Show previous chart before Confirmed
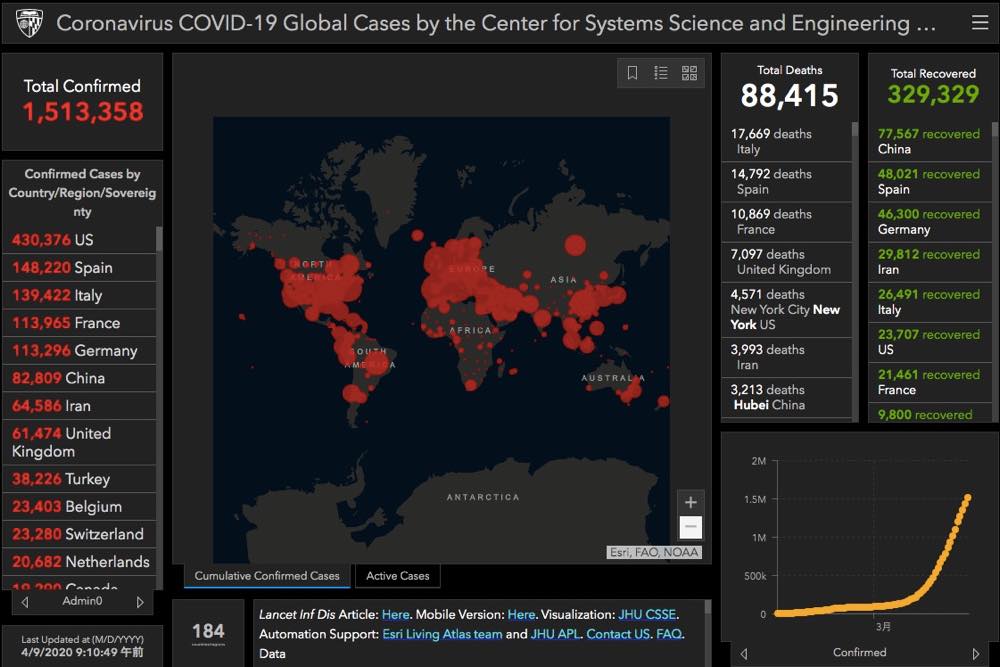This screenshot has height=667, width=1000. [x=744, y=653]
